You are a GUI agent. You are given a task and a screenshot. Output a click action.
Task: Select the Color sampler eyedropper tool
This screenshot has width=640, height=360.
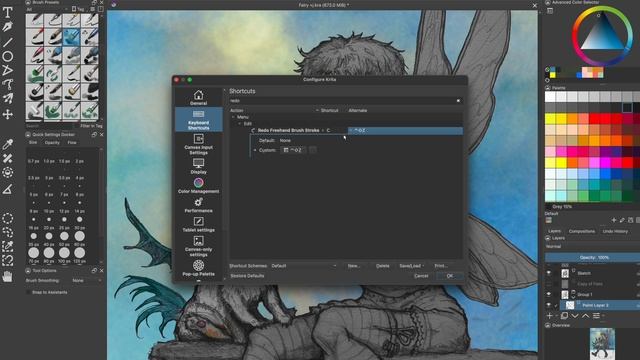pyautogui.click(x=7, y=144)
